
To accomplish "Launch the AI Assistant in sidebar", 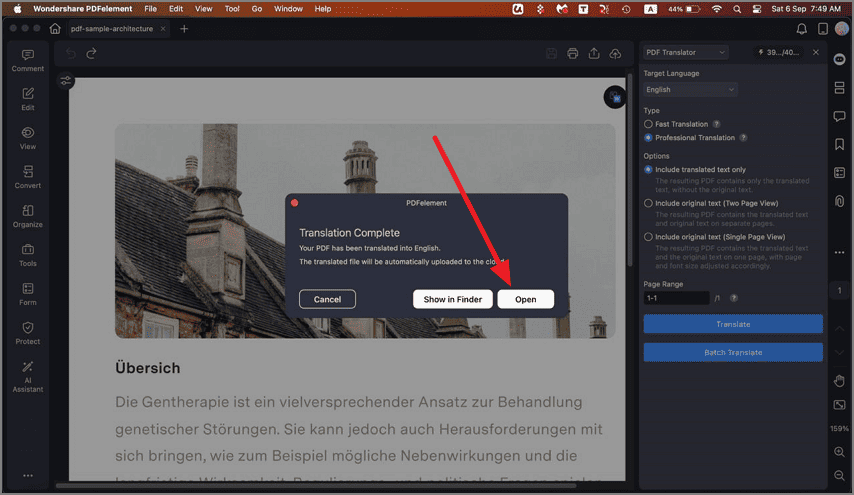I will click(x=28, y=376).
